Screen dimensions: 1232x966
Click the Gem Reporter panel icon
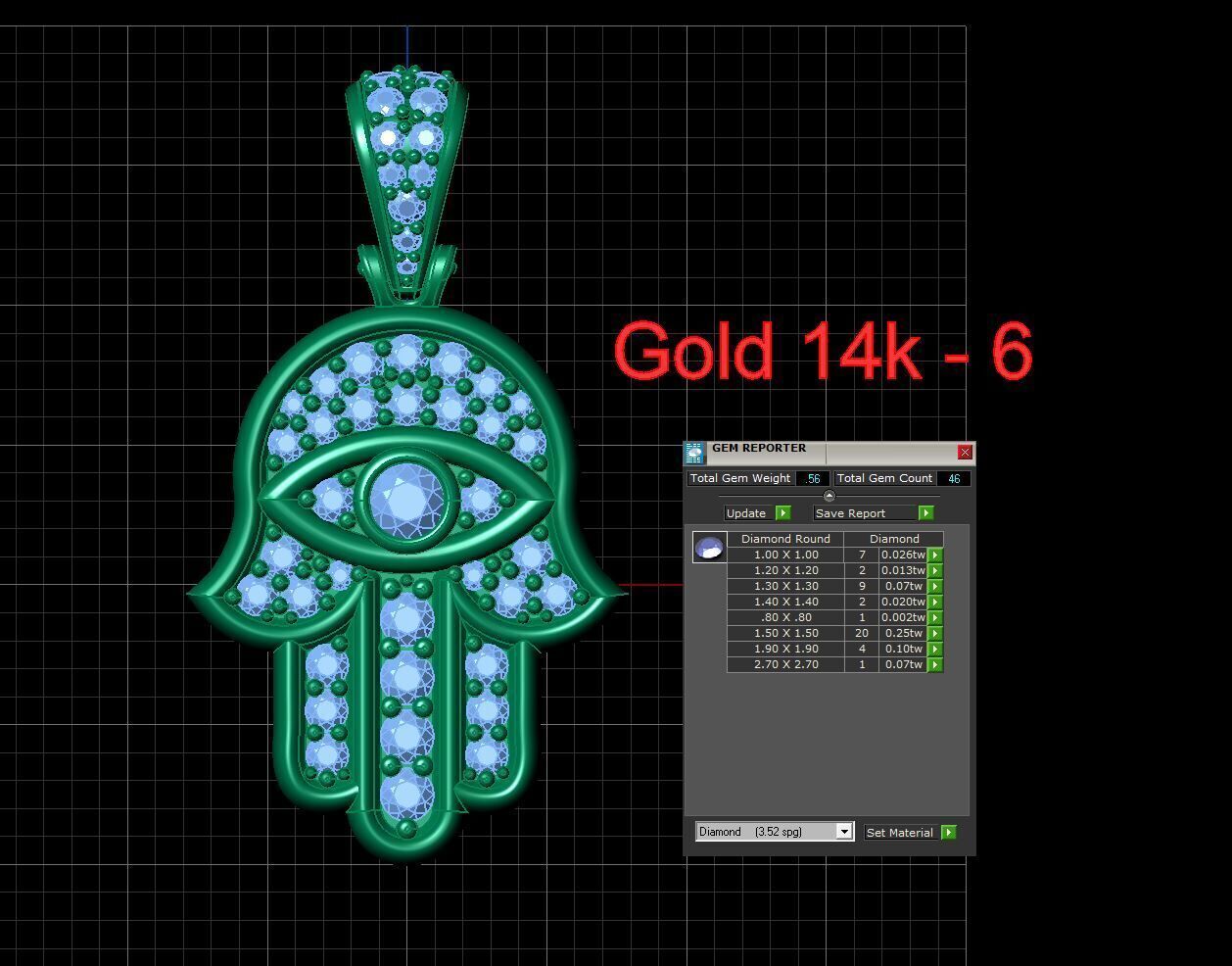694,453
